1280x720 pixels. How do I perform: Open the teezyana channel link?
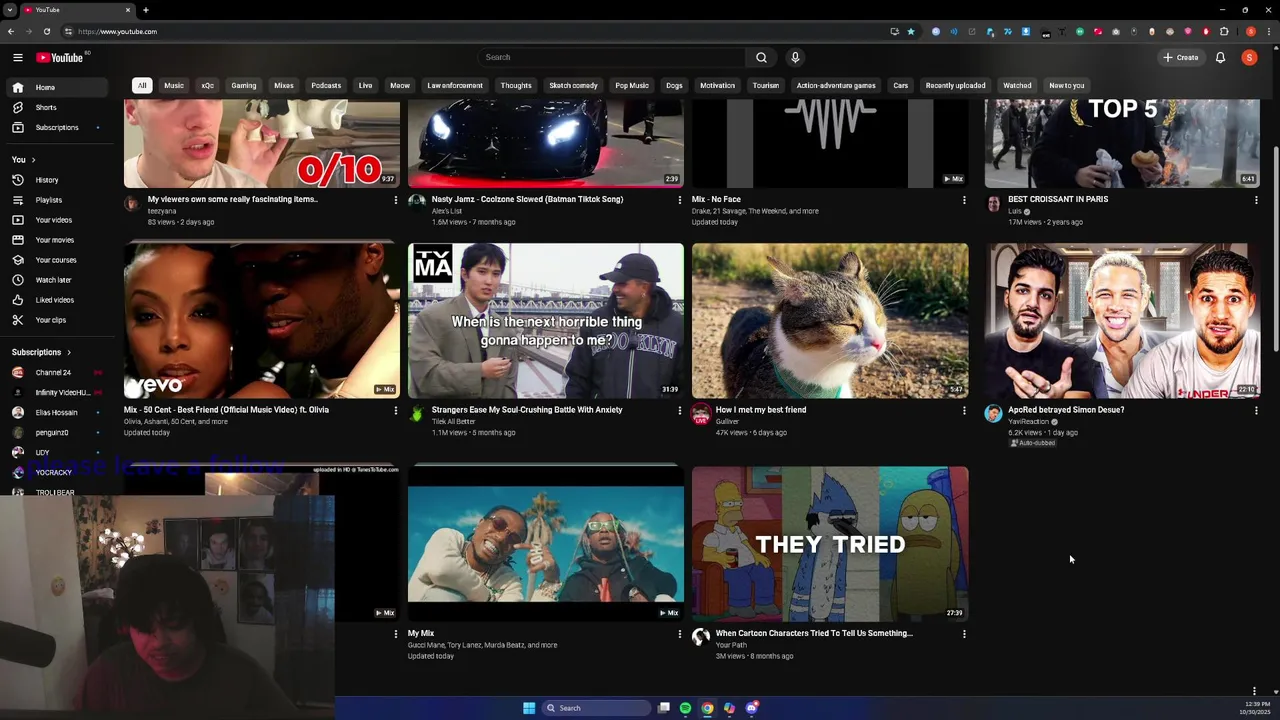tap(162, 211)
